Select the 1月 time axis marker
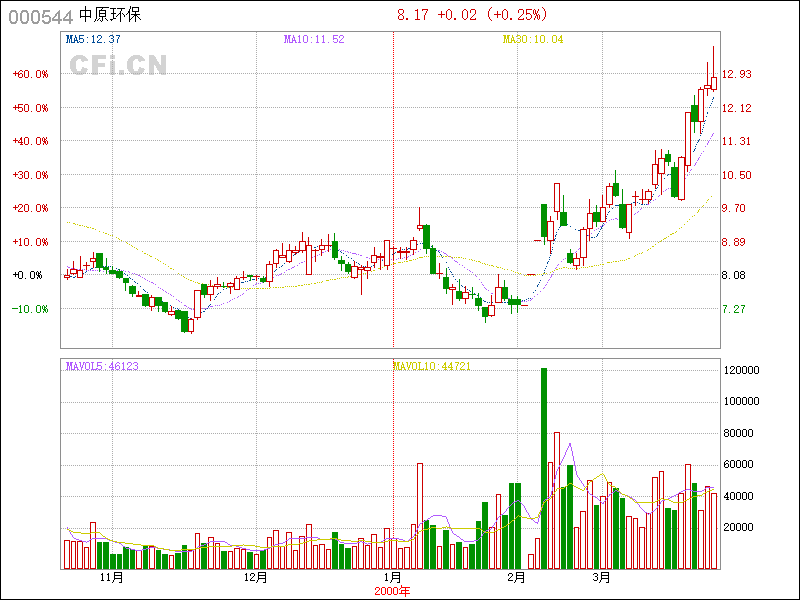The image size is (800, 600). 393,578
